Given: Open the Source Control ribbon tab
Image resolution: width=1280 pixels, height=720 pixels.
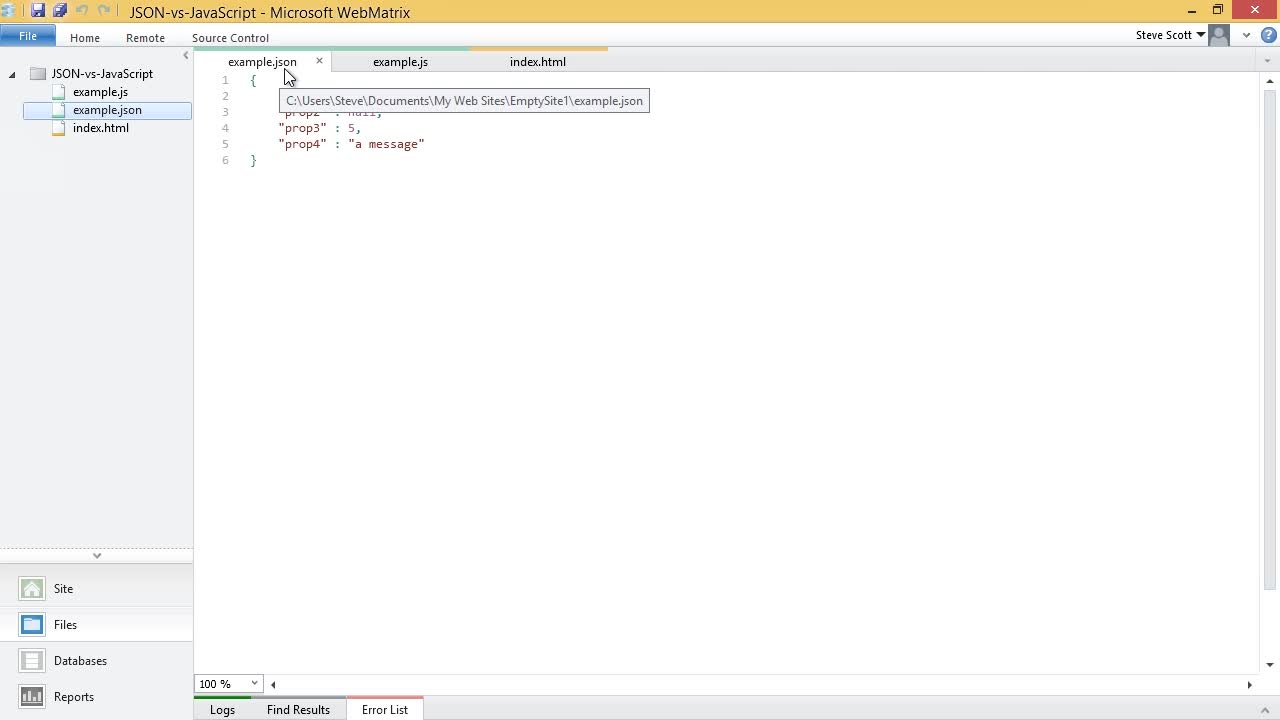Looking at the screenshot, I should 230,38.
